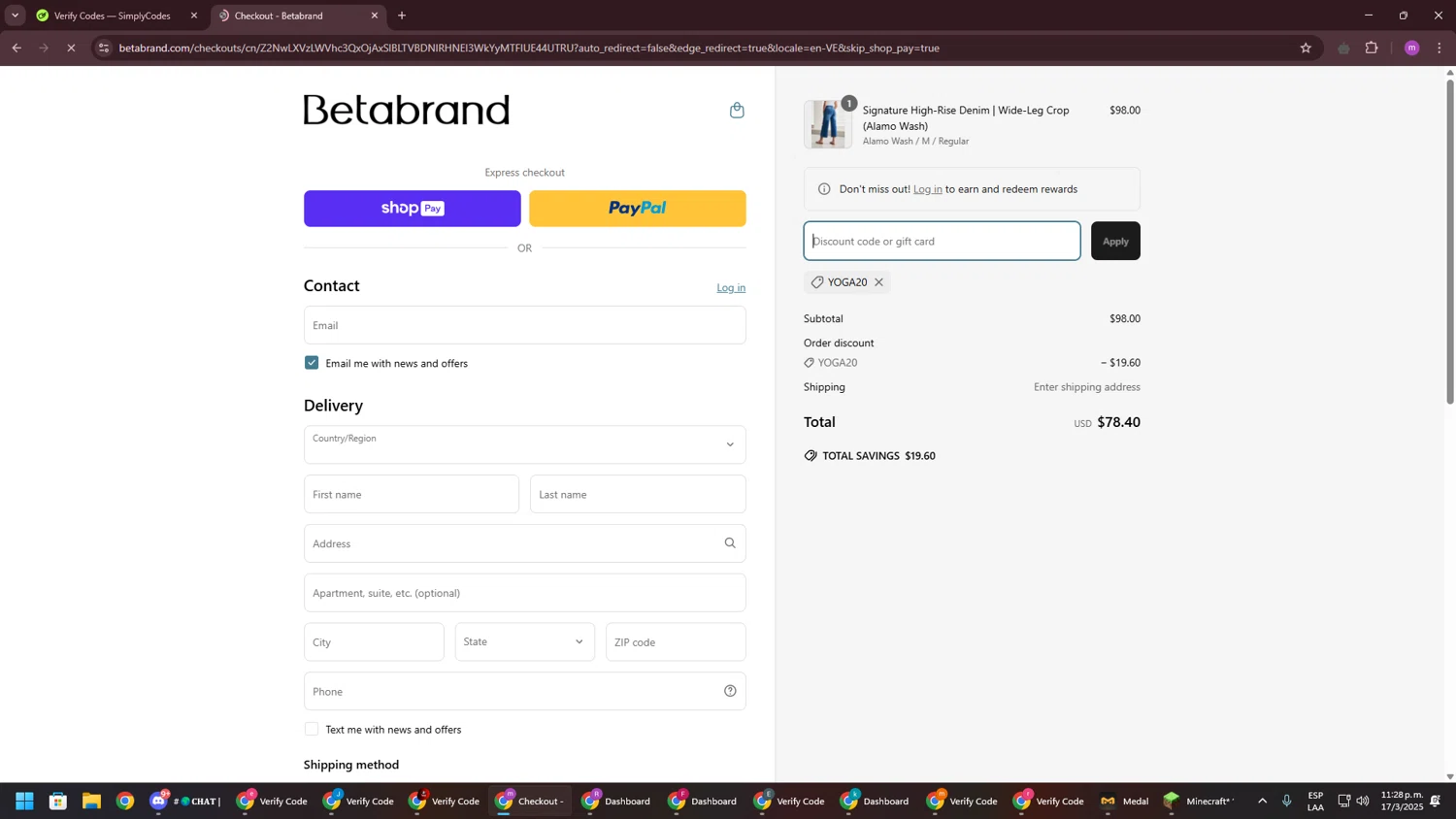The width and height of the screenshot is (1456, 819).
Task: Open the State dropdown
Action: 525,641
